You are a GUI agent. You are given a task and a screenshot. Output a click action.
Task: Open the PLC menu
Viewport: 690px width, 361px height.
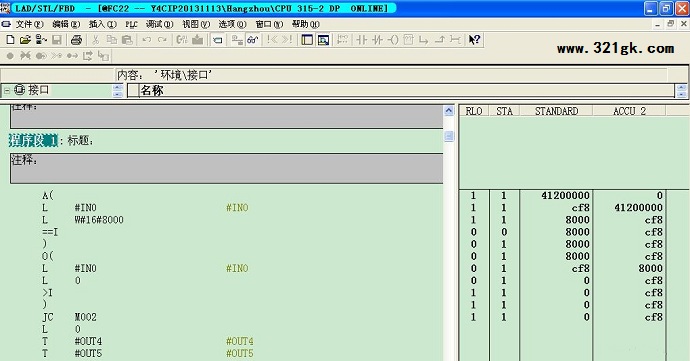pos(131,24)
